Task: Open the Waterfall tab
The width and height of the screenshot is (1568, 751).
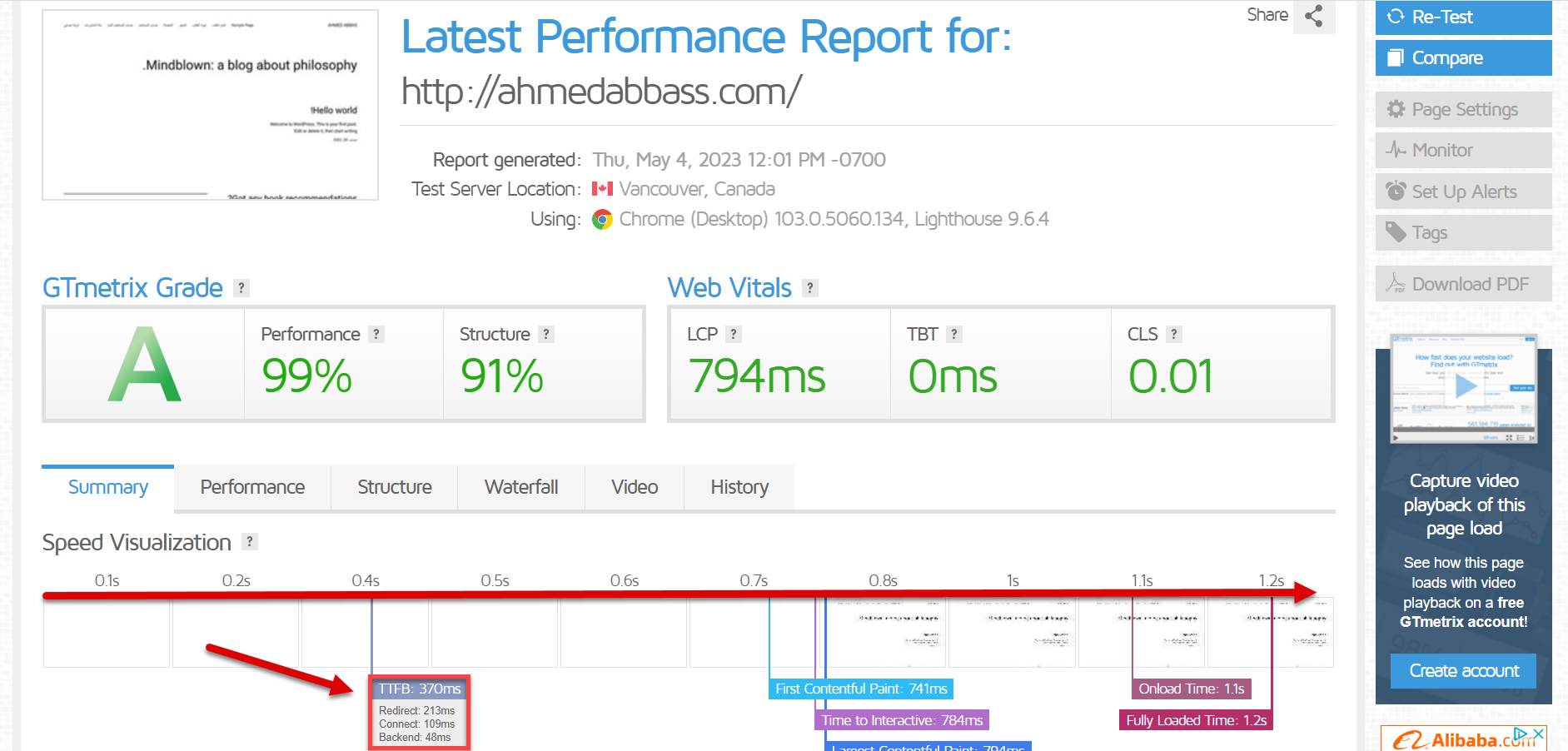Action: pyautogui.click(x=521, y=487)
